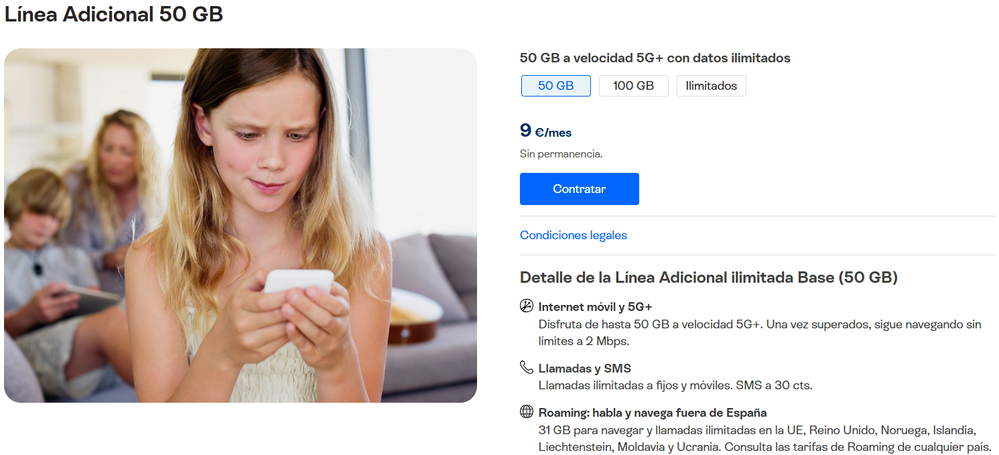
Task: Open the Condiciones legales link
Action: (573, 235)
